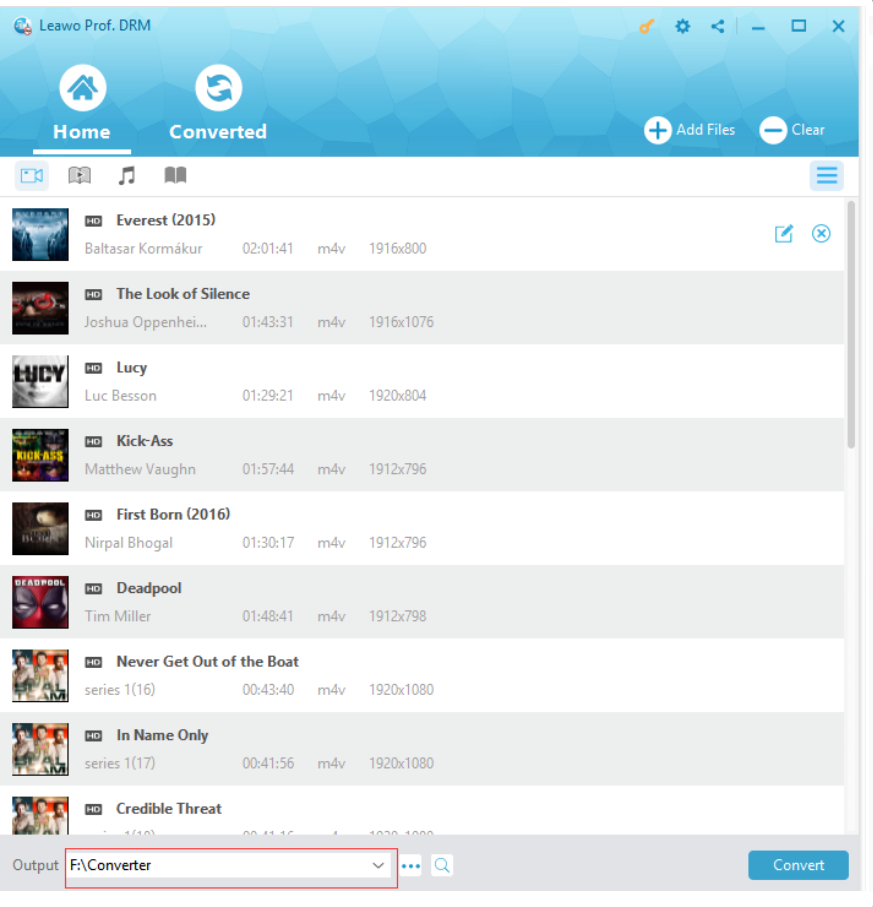Screen dimensions: 873x907
Task: Clear all files from the list
Action: point(793,130)
